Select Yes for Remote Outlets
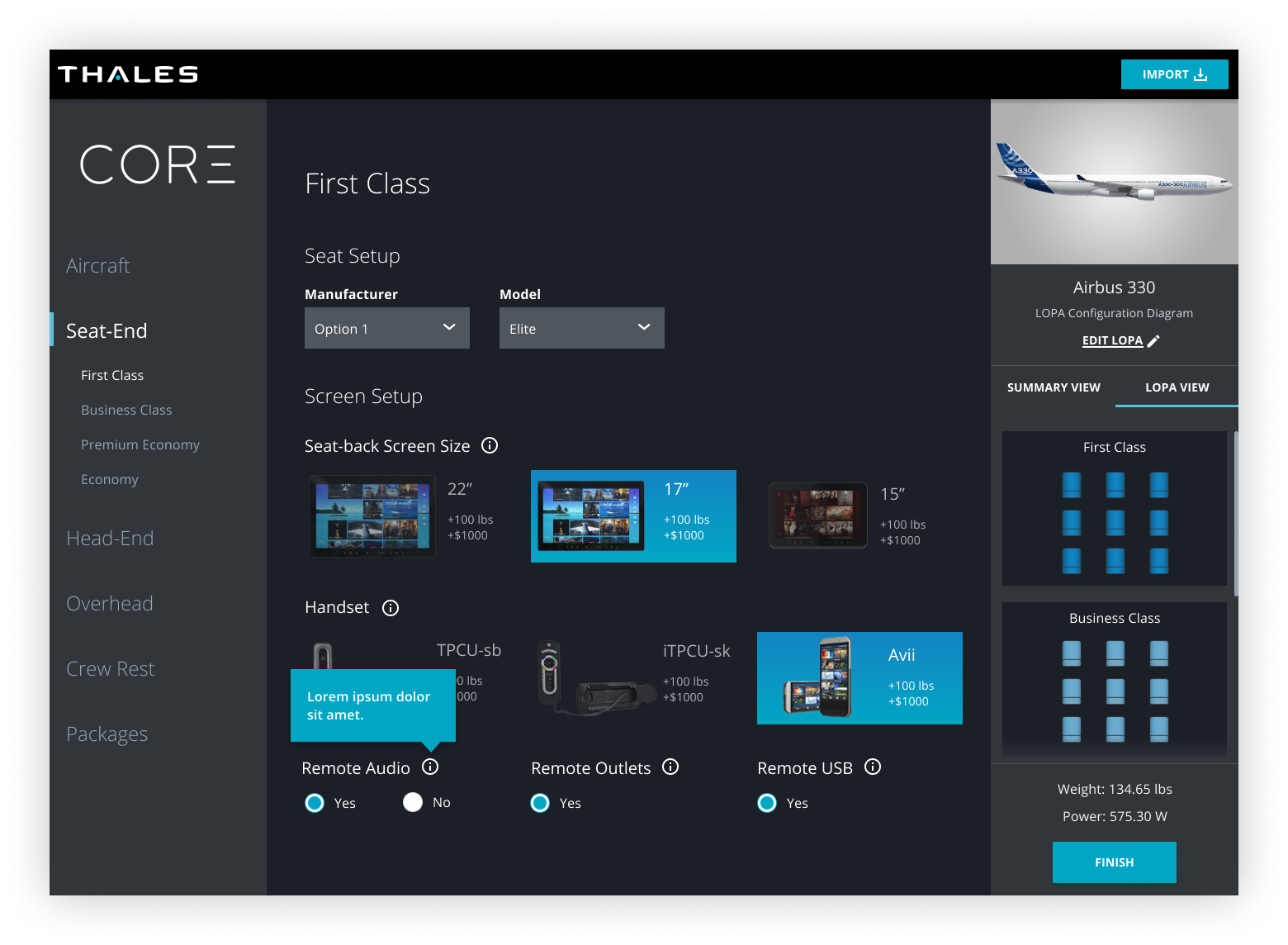 coord(540,803)
